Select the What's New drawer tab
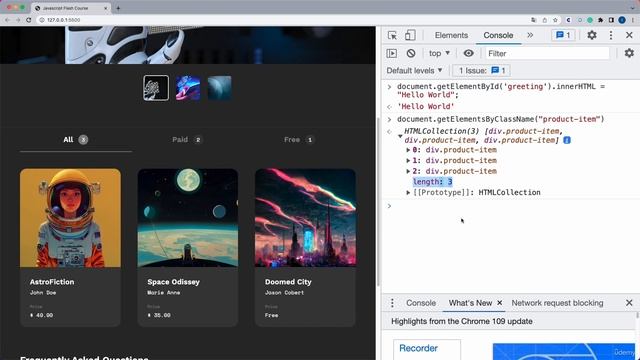The width and height of the screenshot is (640, 360). click(470, 303)
